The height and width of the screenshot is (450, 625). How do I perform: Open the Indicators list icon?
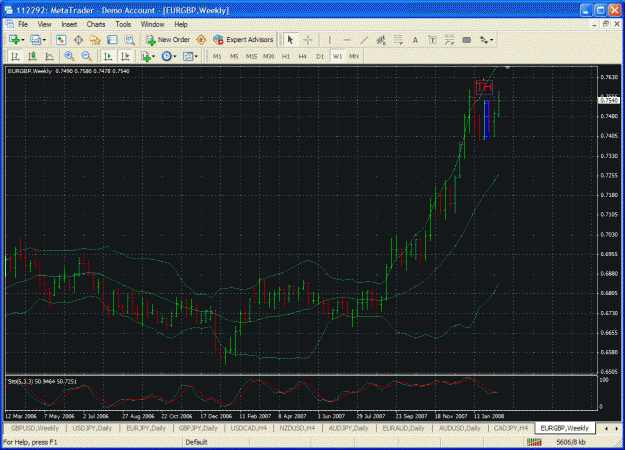click(x=146, y=56)
